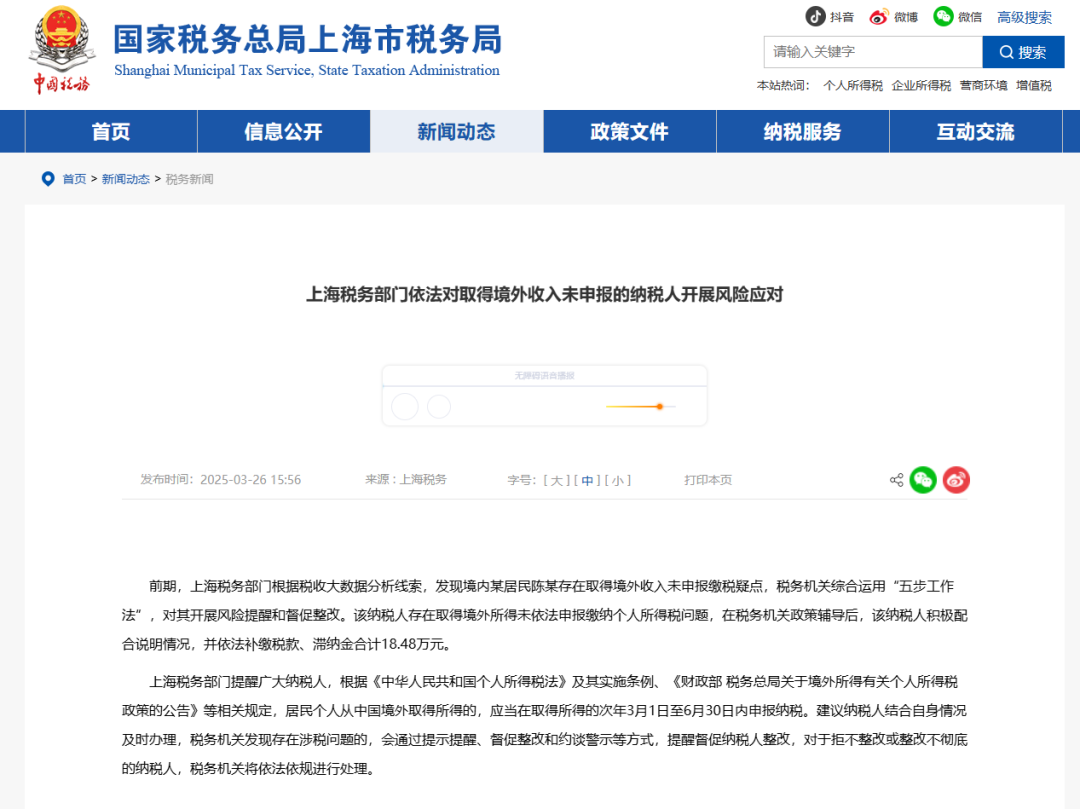The width and height of the screenshot is (1080, 809).
Task: Click breadcrumb text 税务新闻
Action: pyautogui.click(x=189, y=179)
